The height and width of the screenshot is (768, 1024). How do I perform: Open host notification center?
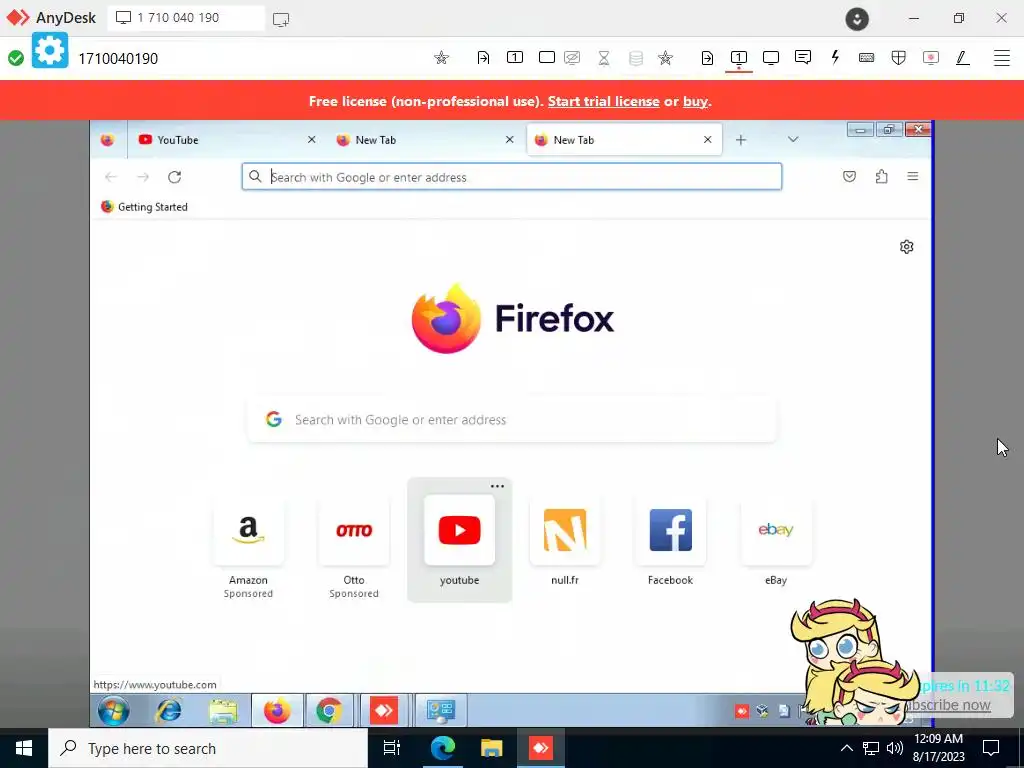(x=991, y=748)
